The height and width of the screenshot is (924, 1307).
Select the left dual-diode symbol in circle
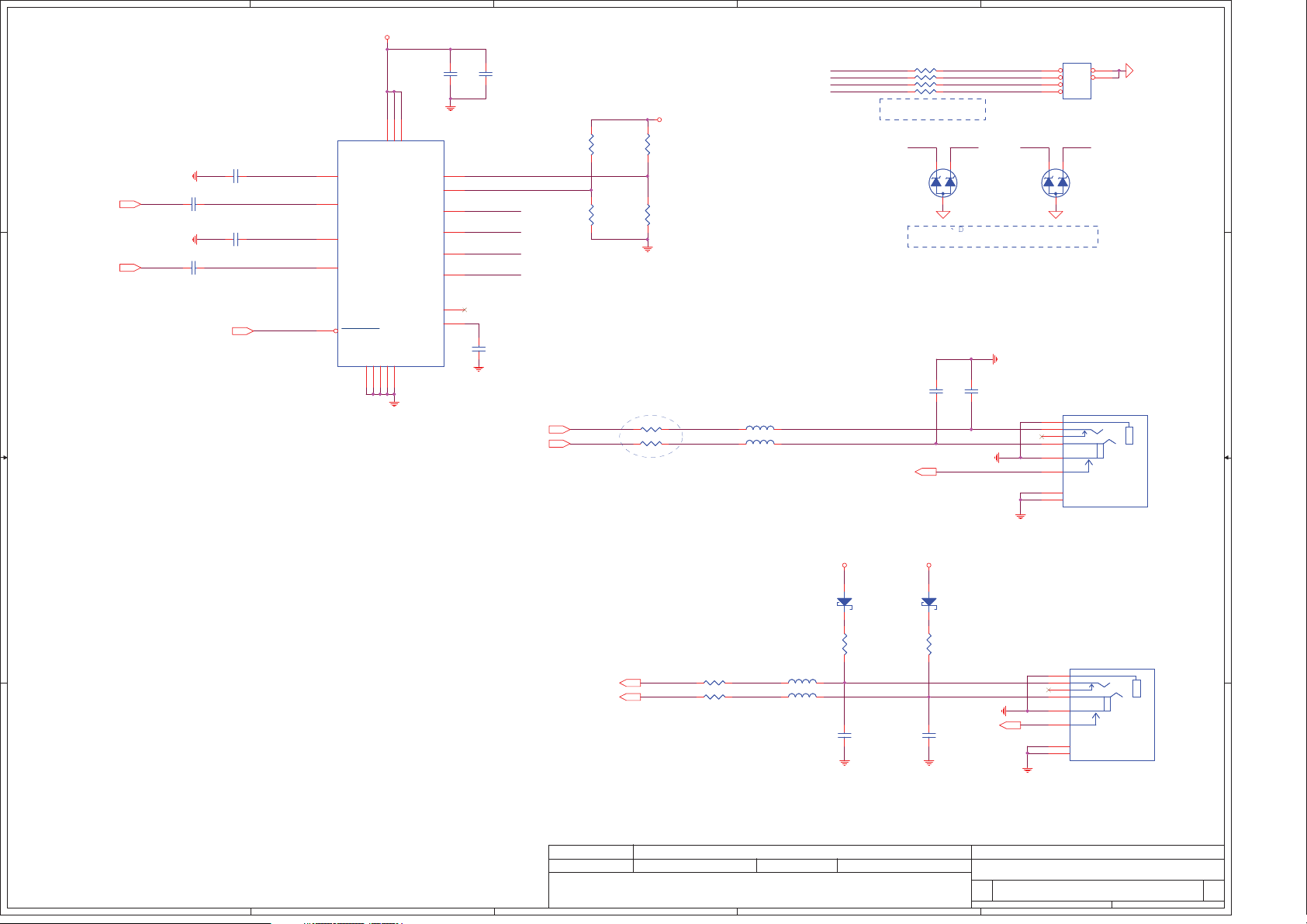[942, 182]
